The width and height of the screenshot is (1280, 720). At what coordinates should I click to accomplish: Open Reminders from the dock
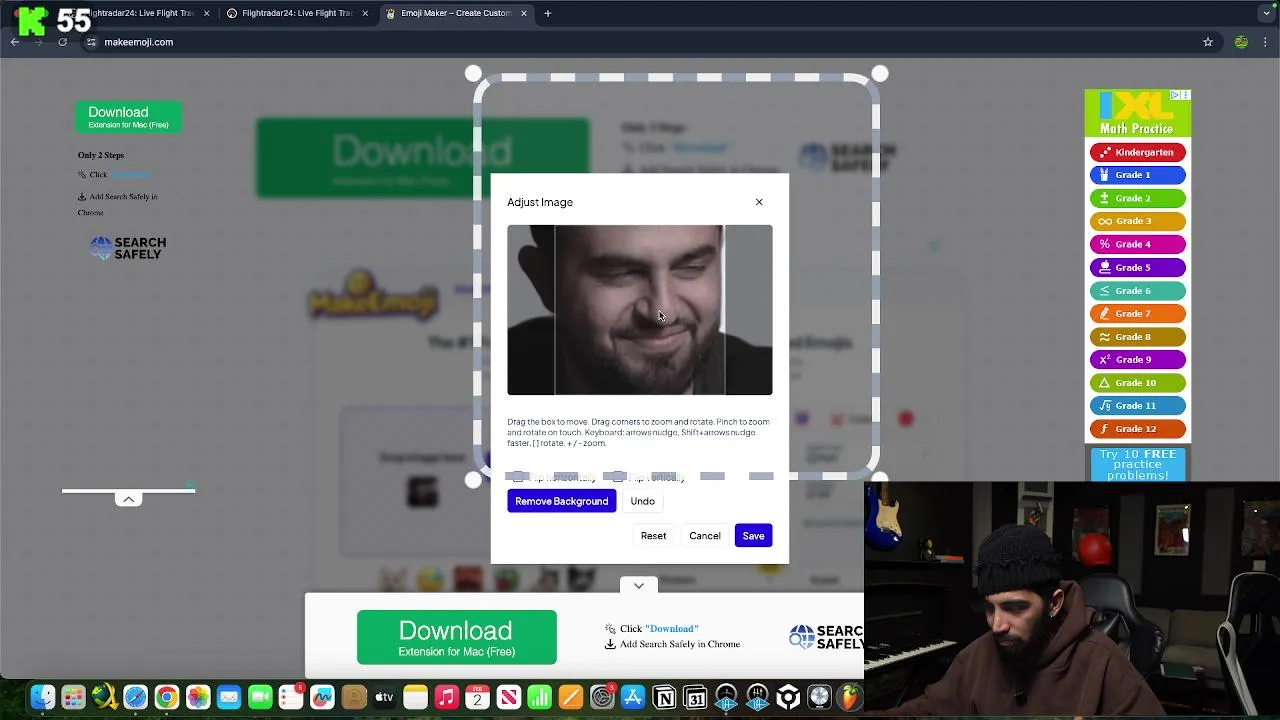click(x=291, y=697)
